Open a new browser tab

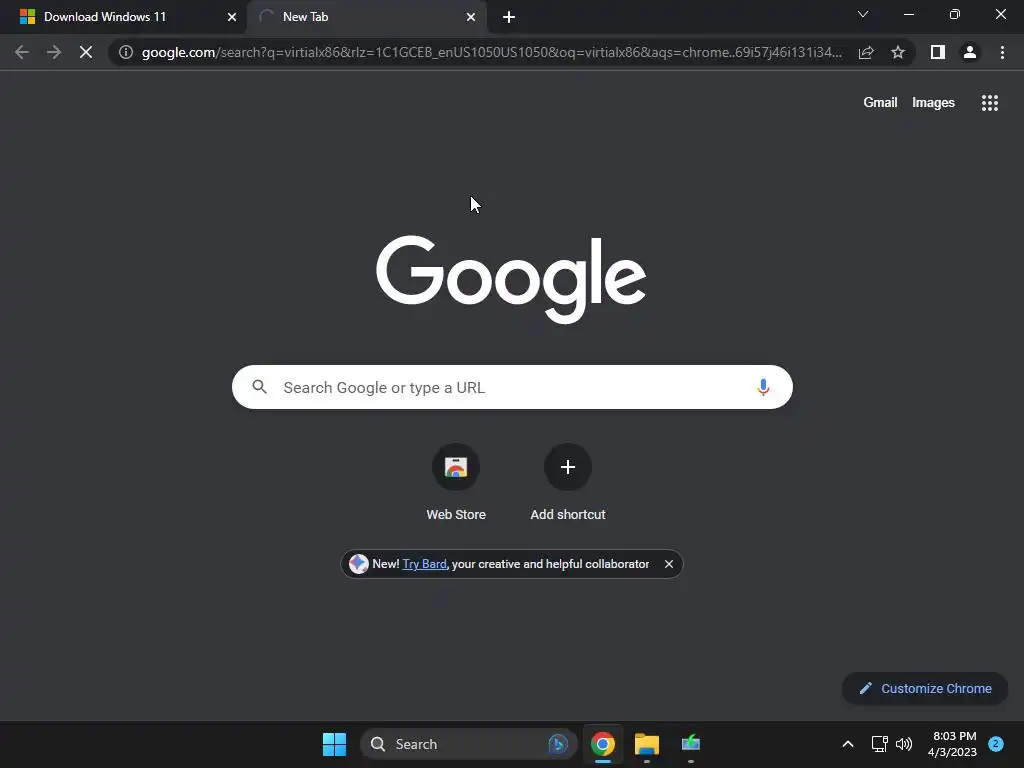(509, 17)
